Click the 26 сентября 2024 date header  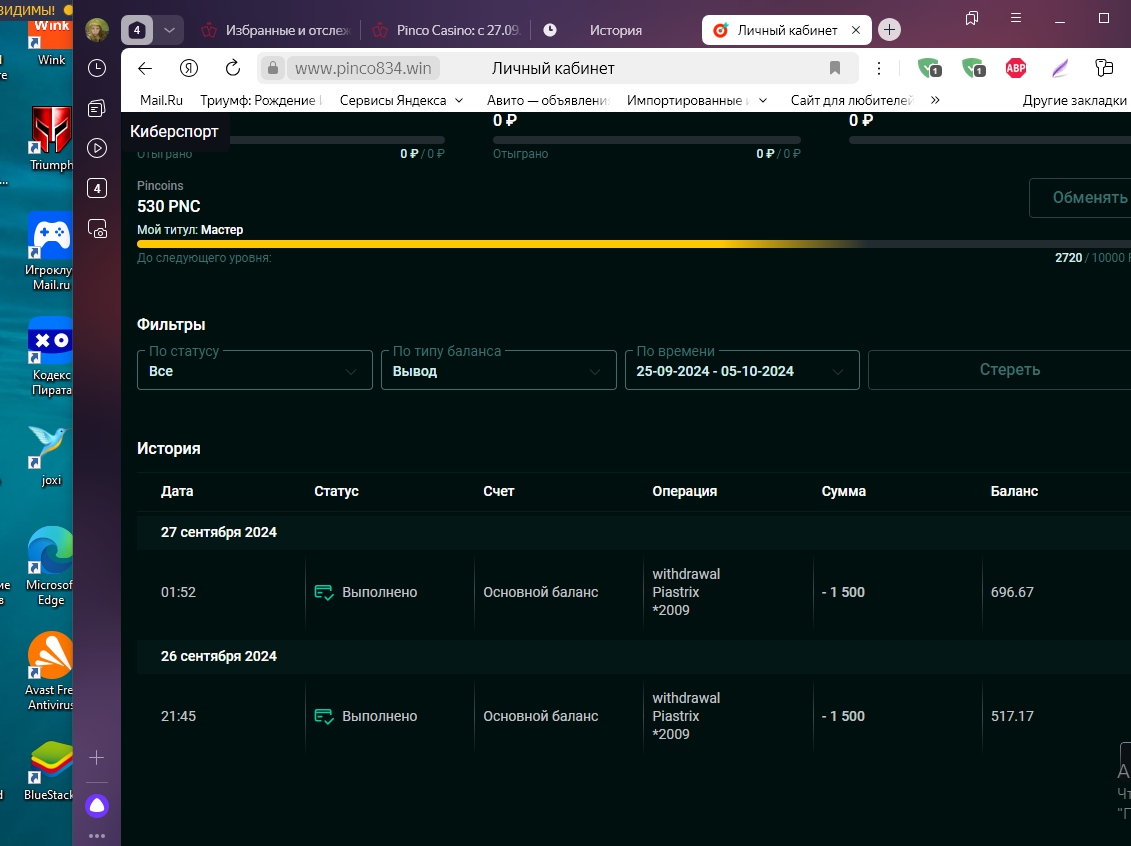click(219, 656)
